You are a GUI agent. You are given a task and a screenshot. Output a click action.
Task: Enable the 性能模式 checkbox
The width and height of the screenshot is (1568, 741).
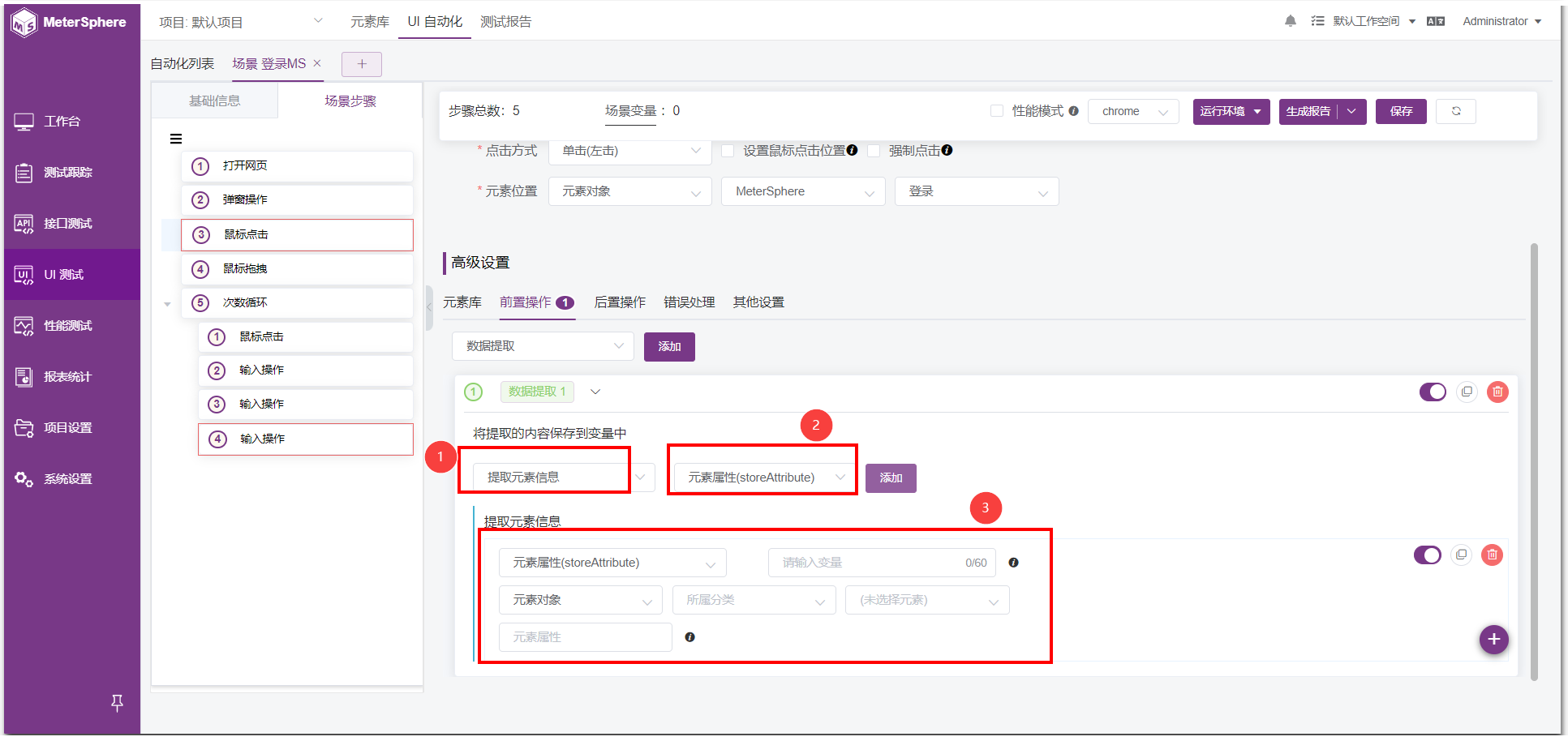click(997, 111)
